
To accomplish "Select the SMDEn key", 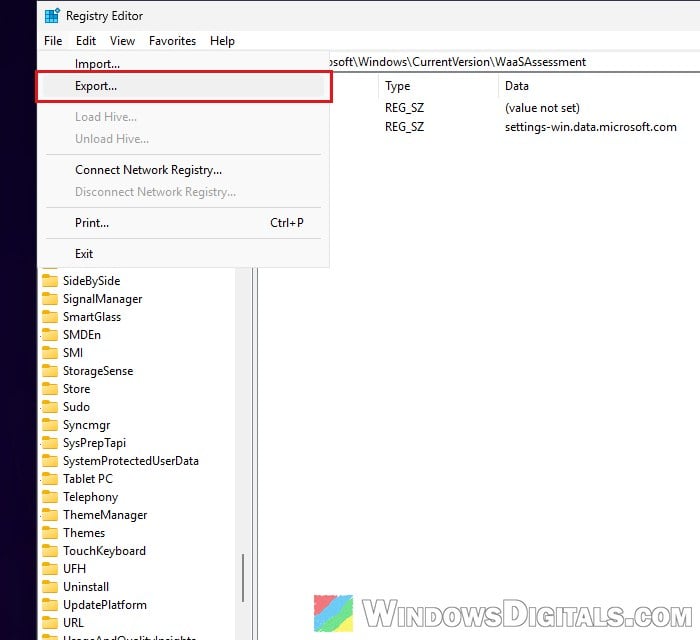I will [82, 335].
